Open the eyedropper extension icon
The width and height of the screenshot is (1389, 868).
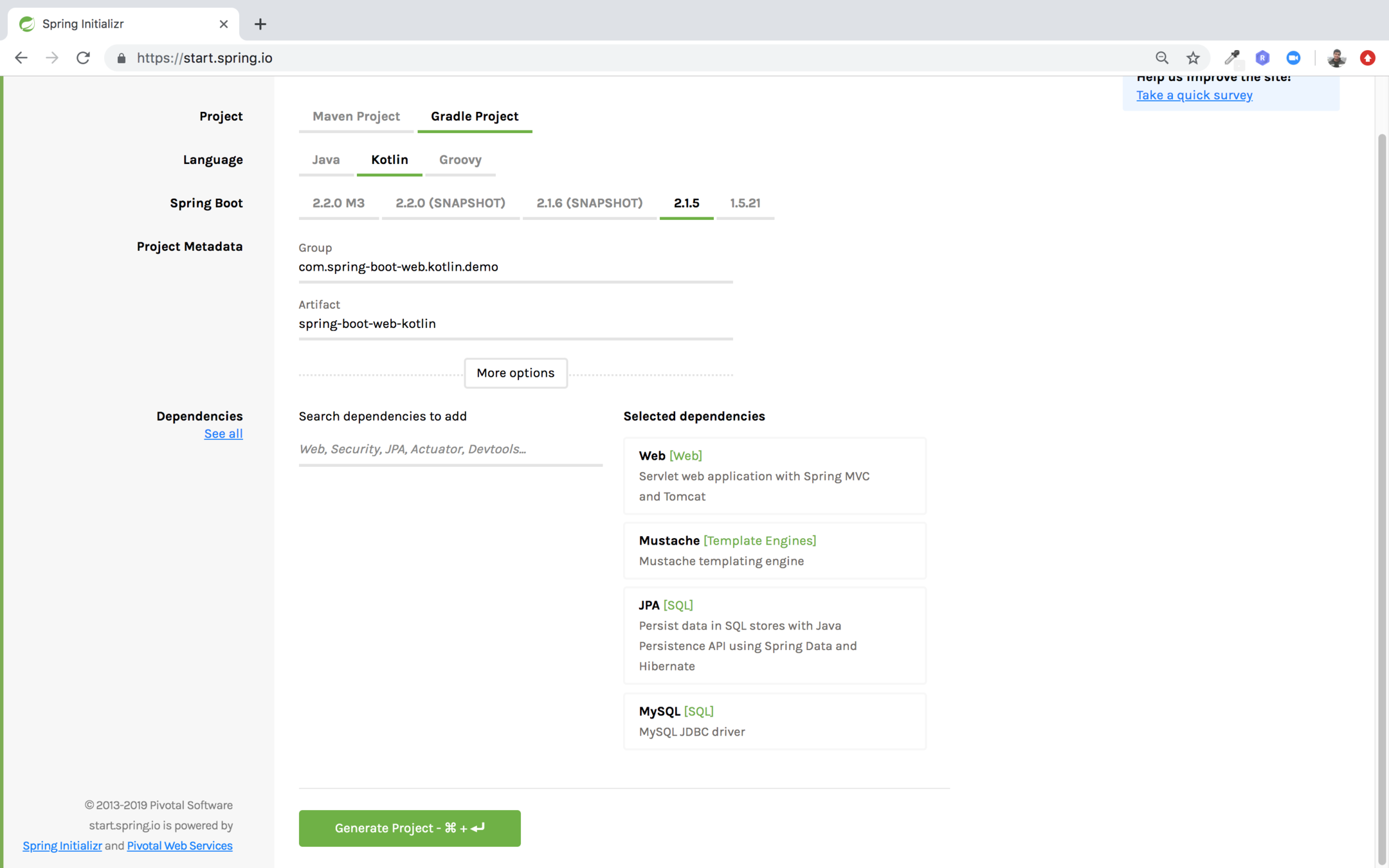[x=1231, y=58]
